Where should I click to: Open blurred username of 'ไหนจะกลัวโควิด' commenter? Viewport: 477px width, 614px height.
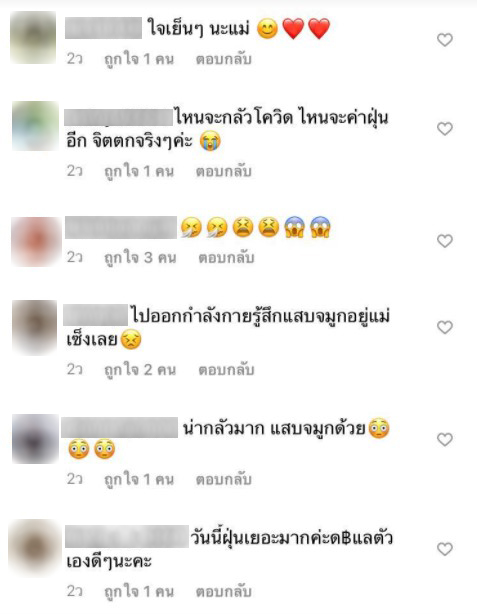coord(118,118)
